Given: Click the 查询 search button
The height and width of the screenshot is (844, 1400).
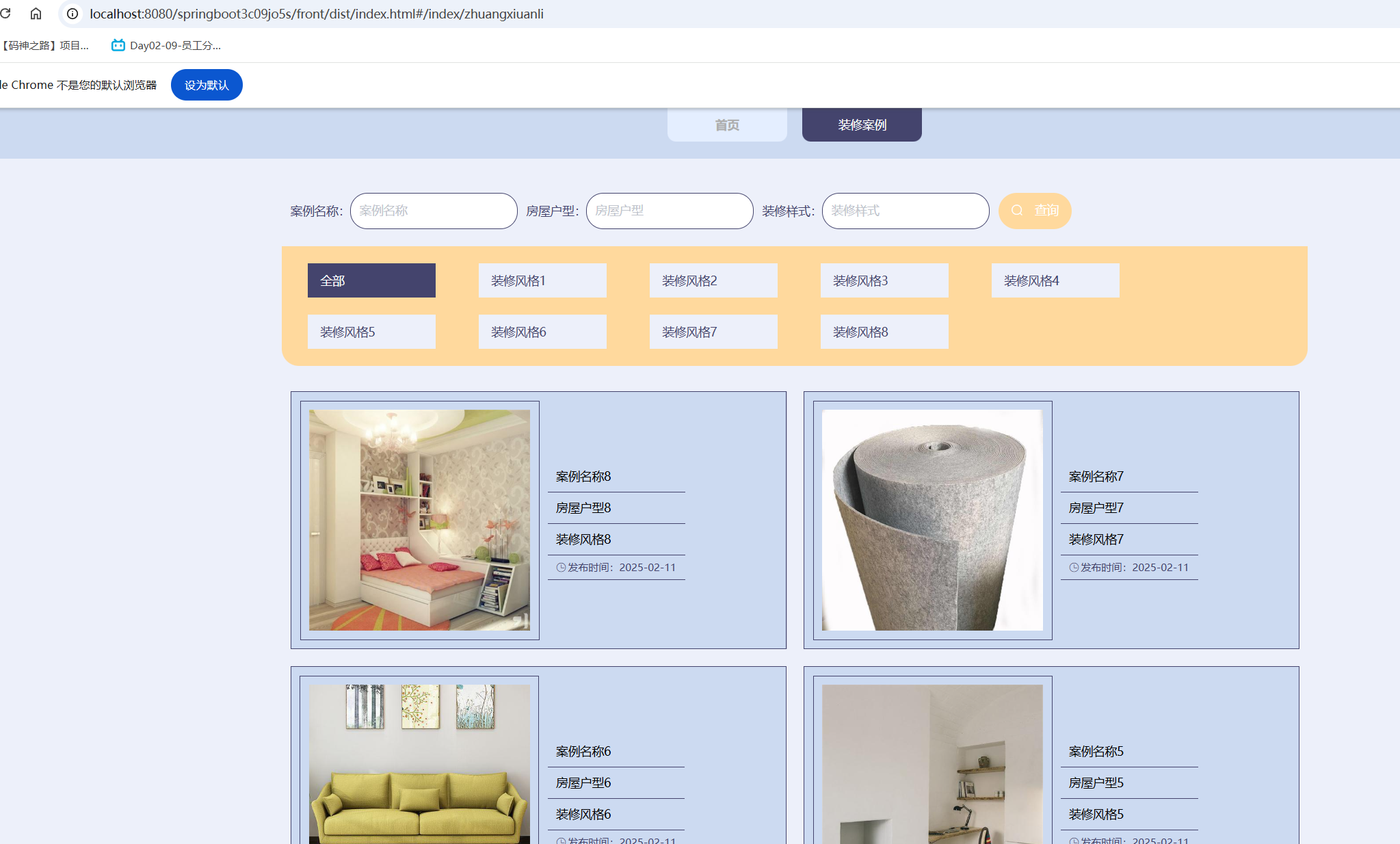Looking at the screenshot, I should pyautogui.click(x=1034, y=211).
